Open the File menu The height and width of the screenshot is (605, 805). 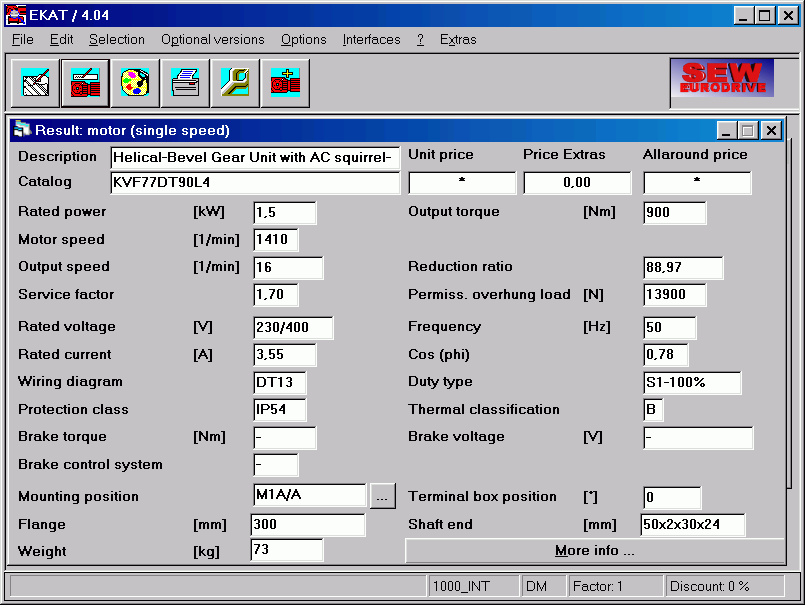click(x=23, y=40)
